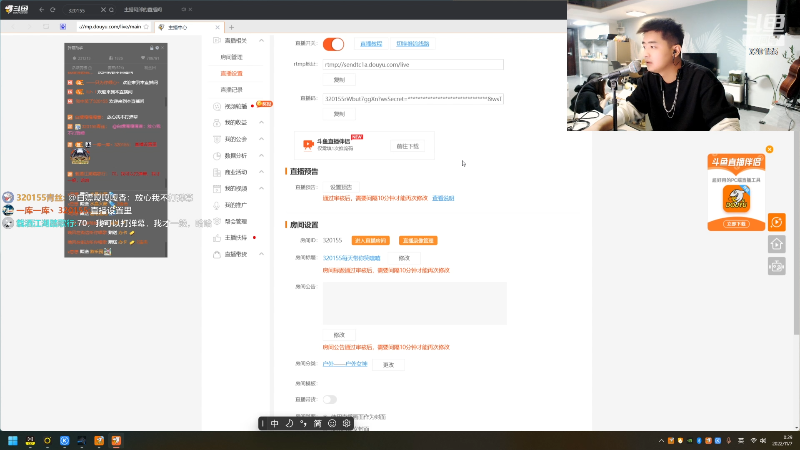Open the first submenu item under 直播相关
This screenshot has width=800, height=450.
tap(232, 57)
